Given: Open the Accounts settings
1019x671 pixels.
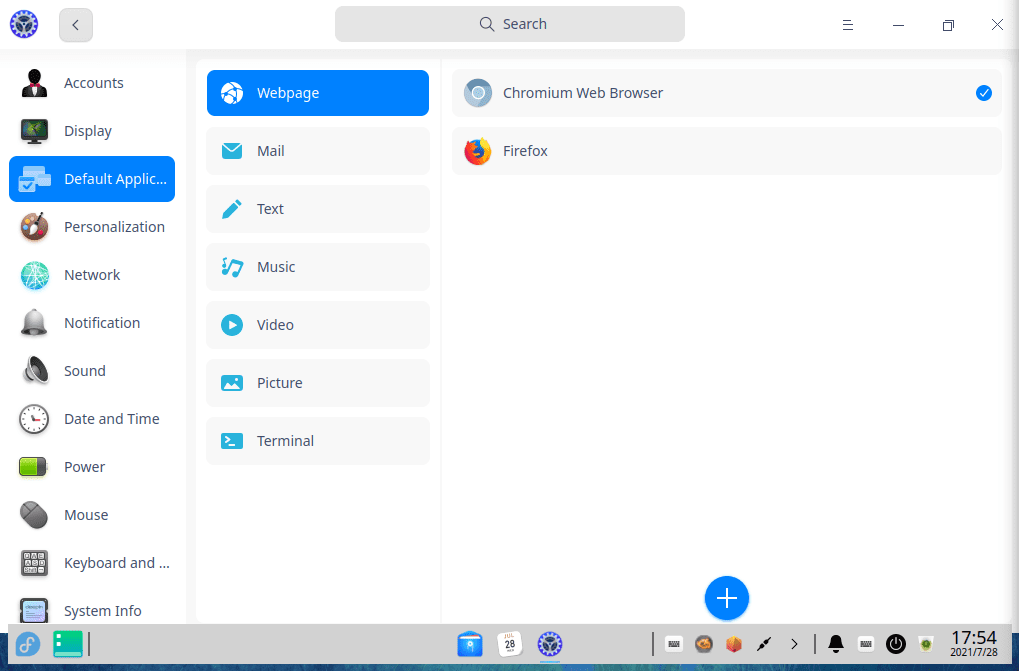Looking at the screenshot, I should pos(92,83).
